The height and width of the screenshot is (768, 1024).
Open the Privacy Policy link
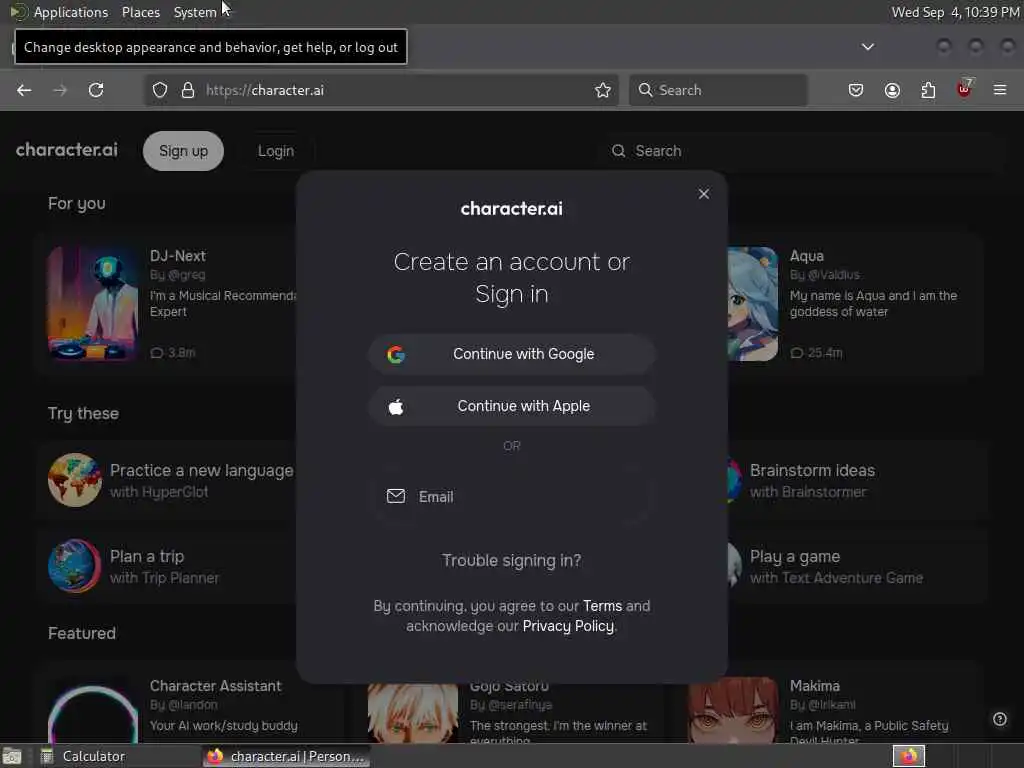568,626
